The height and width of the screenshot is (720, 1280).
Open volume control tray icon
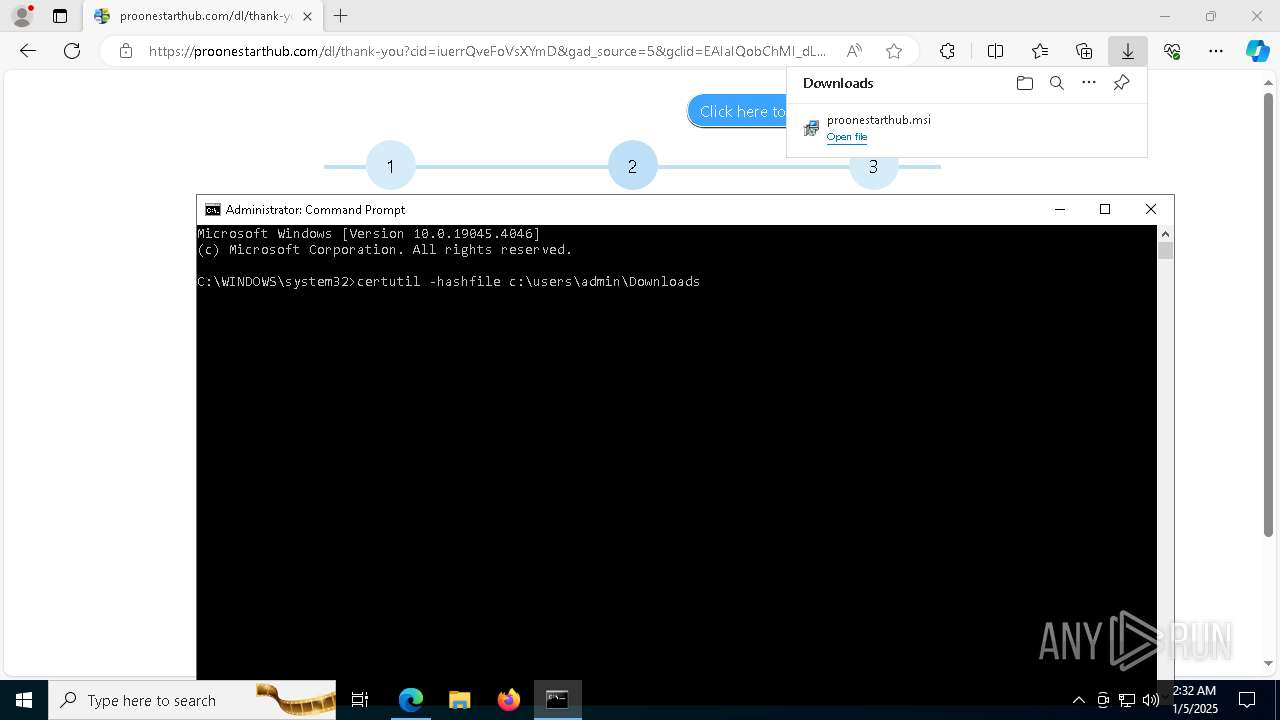1151,700
